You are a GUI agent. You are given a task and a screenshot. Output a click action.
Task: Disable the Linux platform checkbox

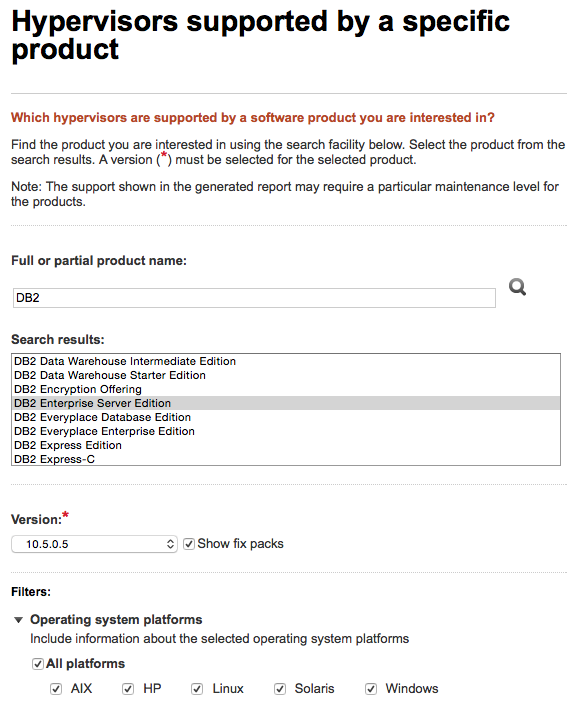197,689
